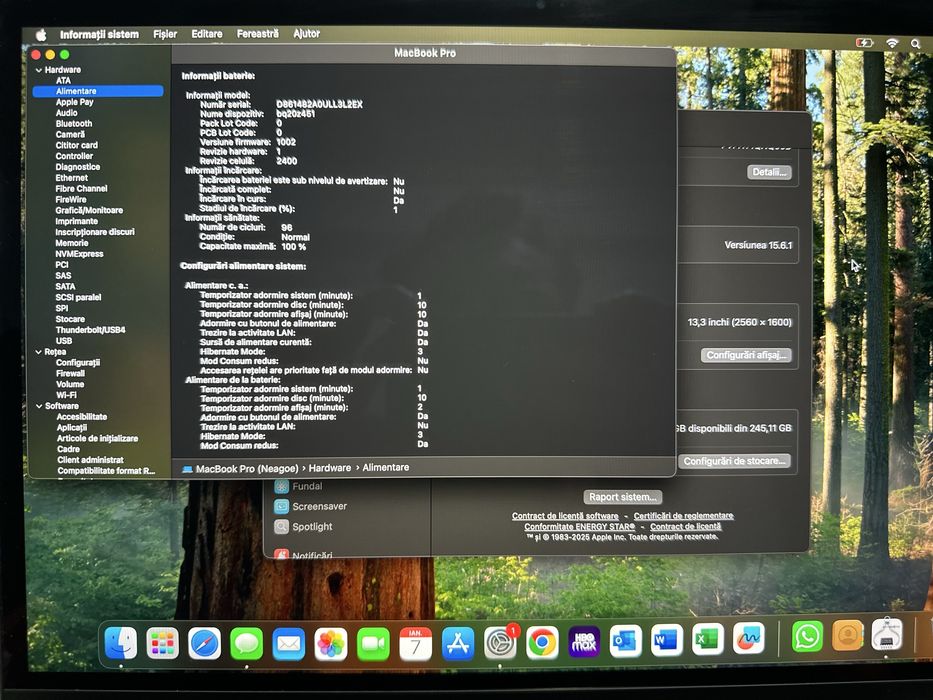
Task: Click the Detalii... button
Action: click(x=769, y=172)
